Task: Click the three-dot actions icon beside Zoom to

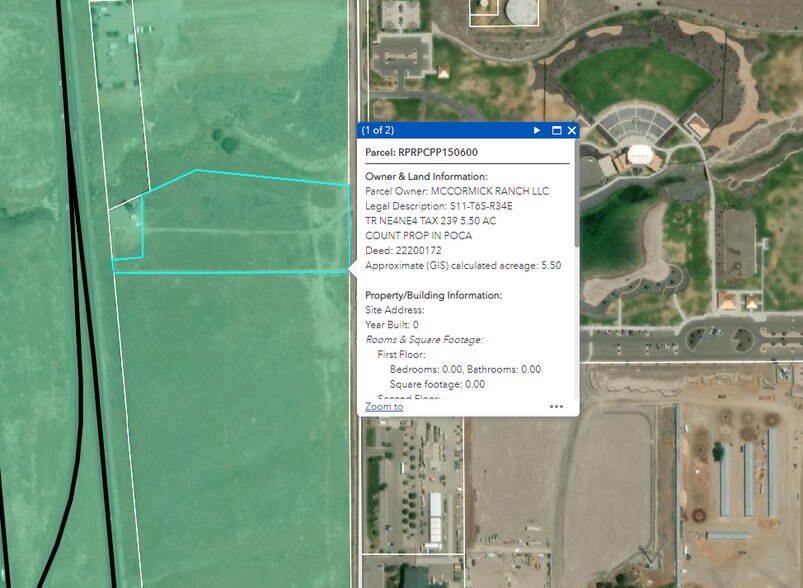Action: click(556, 406)
